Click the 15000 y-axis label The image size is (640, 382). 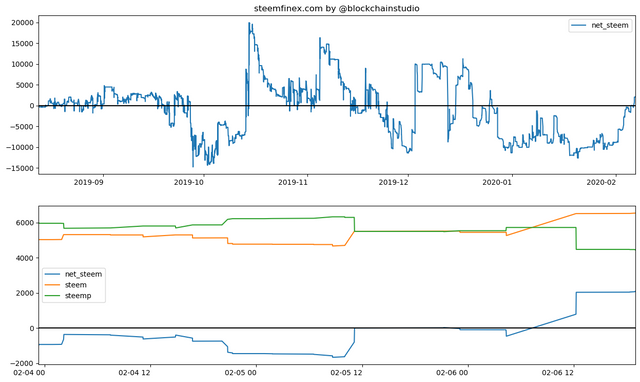click(x=22, y=44)
